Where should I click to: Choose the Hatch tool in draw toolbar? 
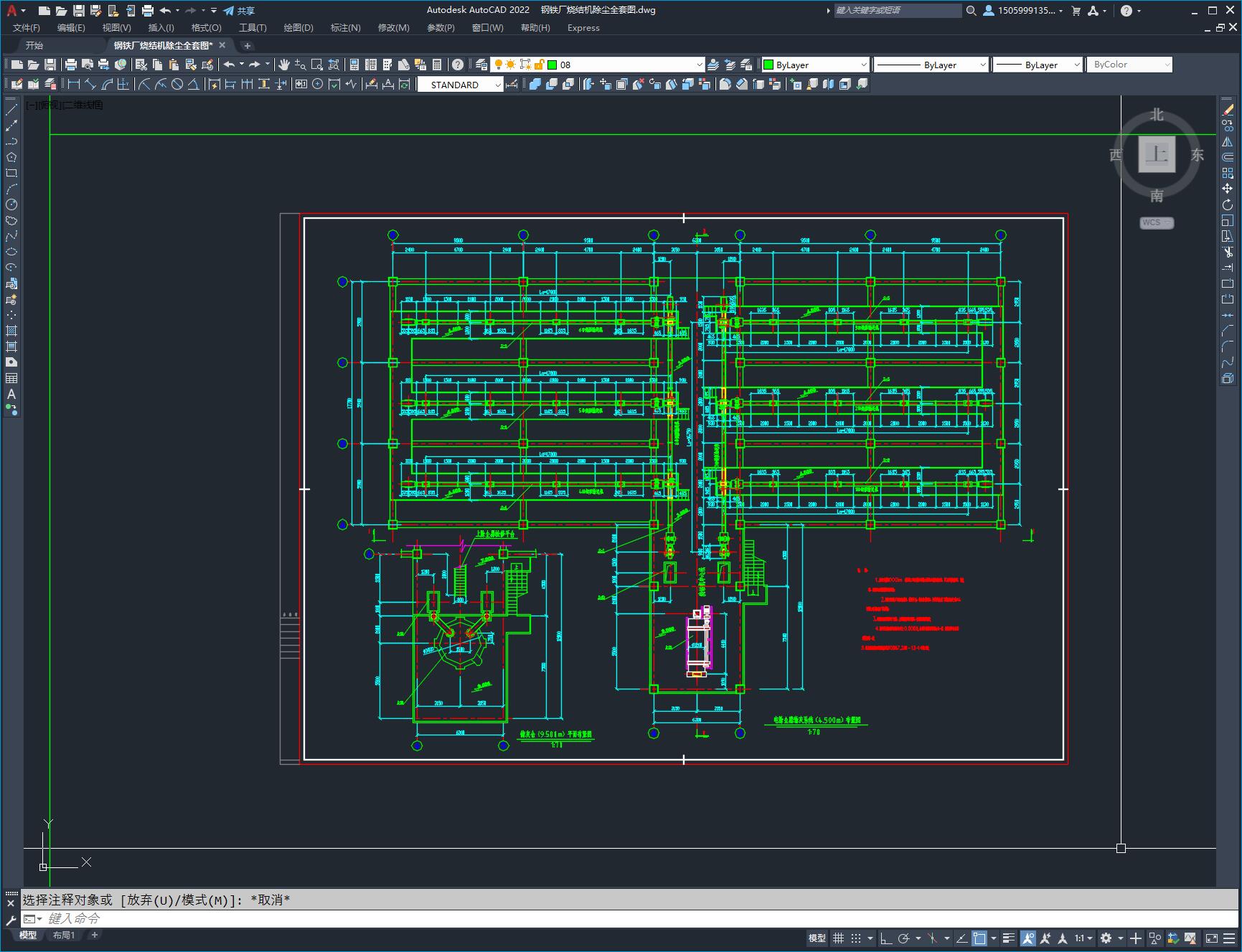11,331
